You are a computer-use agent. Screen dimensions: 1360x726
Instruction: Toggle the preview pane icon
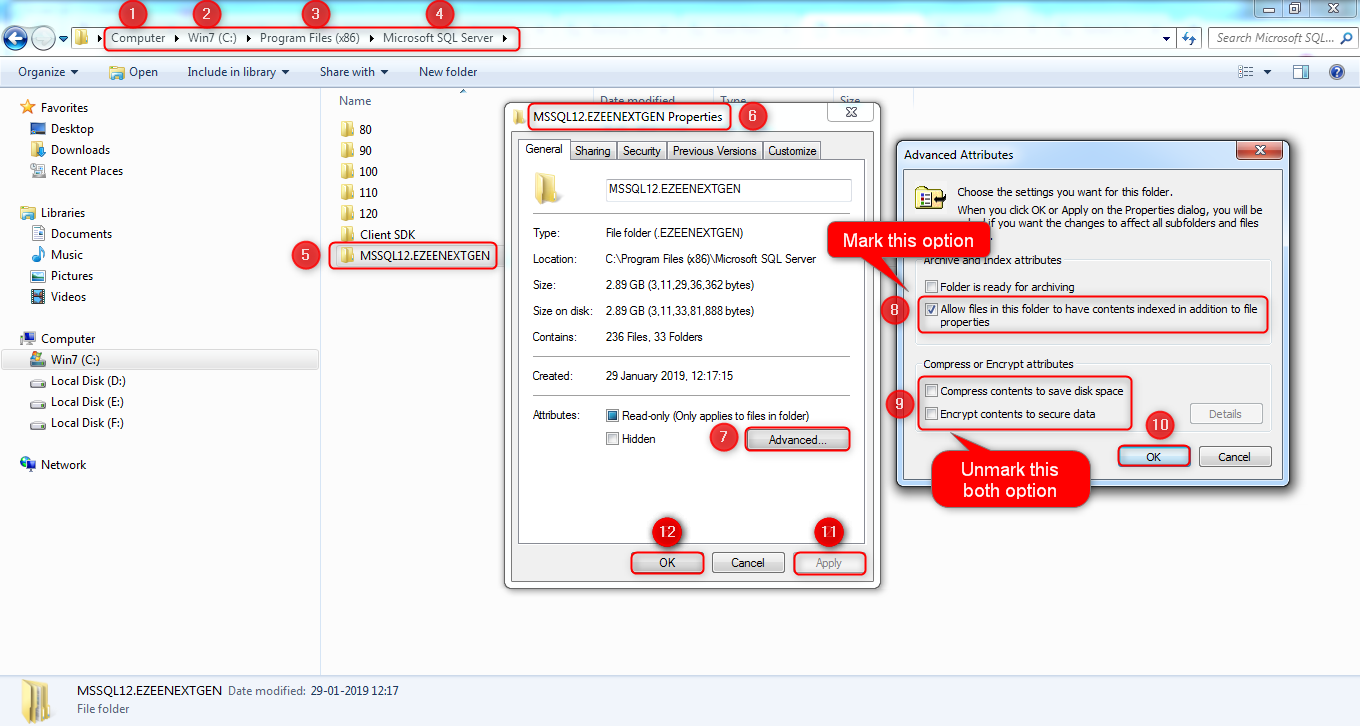[x=1301, y=72]
